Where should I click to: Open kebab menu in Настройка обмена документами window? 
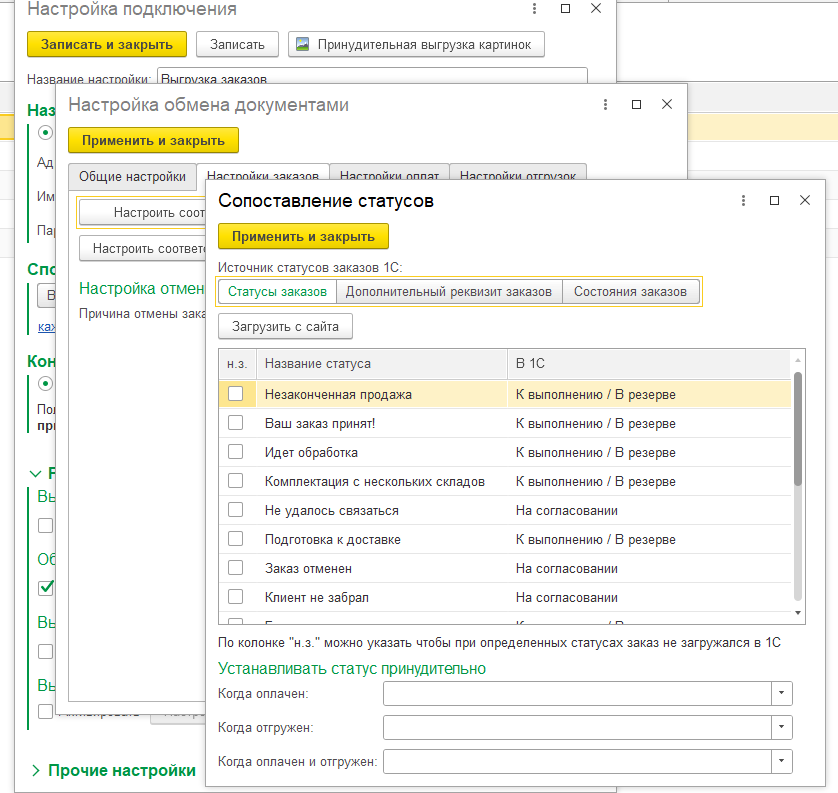[605, 104]
